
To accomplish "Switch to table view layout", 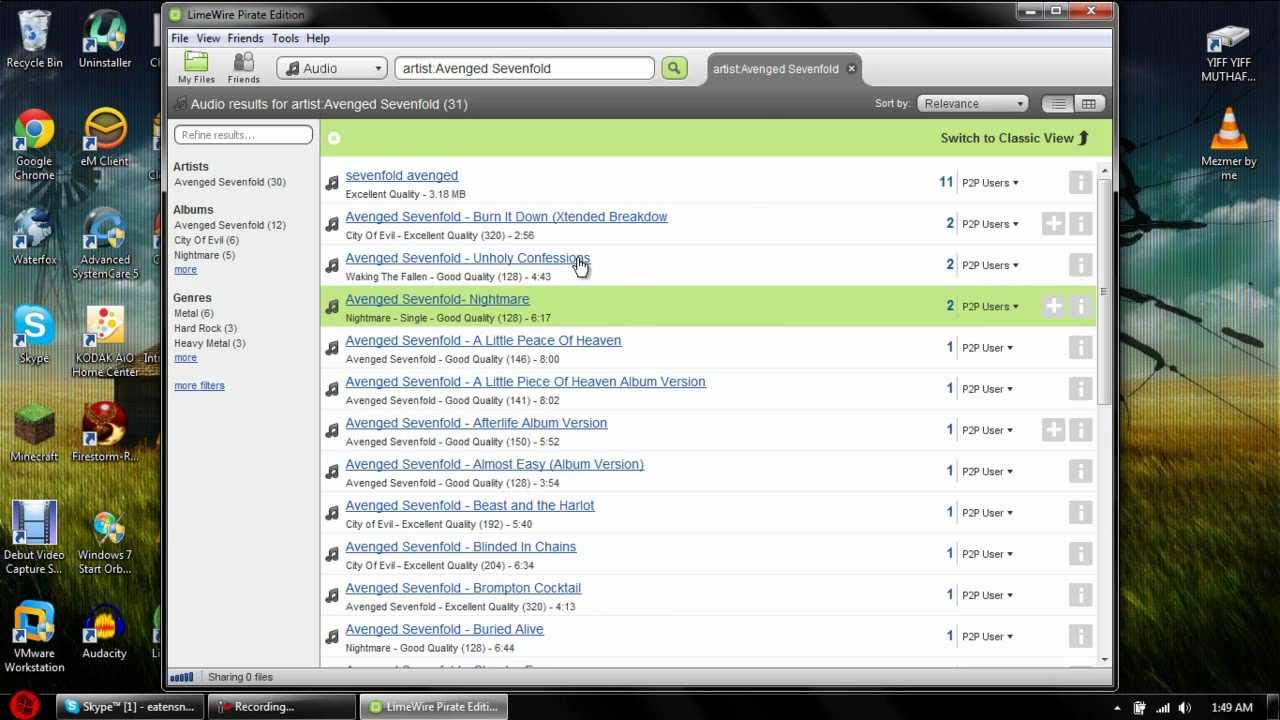I will pos(1088,104).
